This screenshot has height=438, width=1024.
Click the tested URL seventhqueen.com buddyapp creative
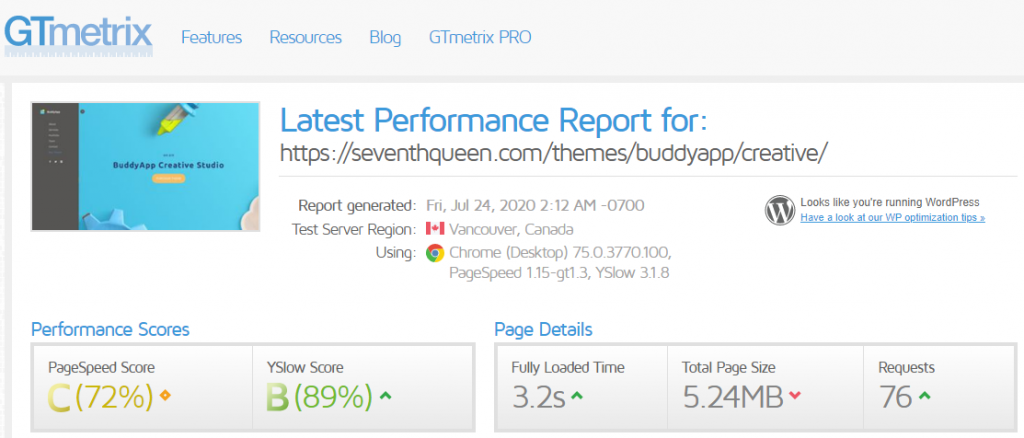pyautogui.click(x=554, y=153)
